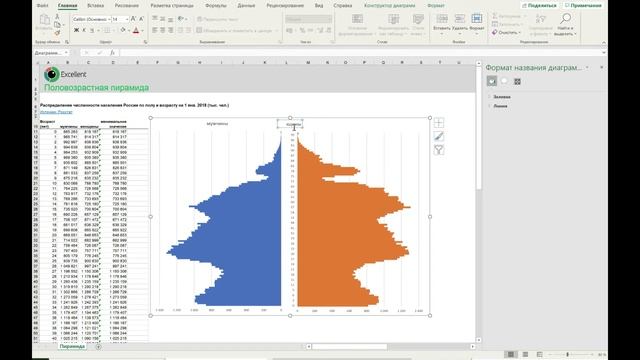Close the Формат названия диаграммы pane
640x360 pixels.
coord(601,67)
